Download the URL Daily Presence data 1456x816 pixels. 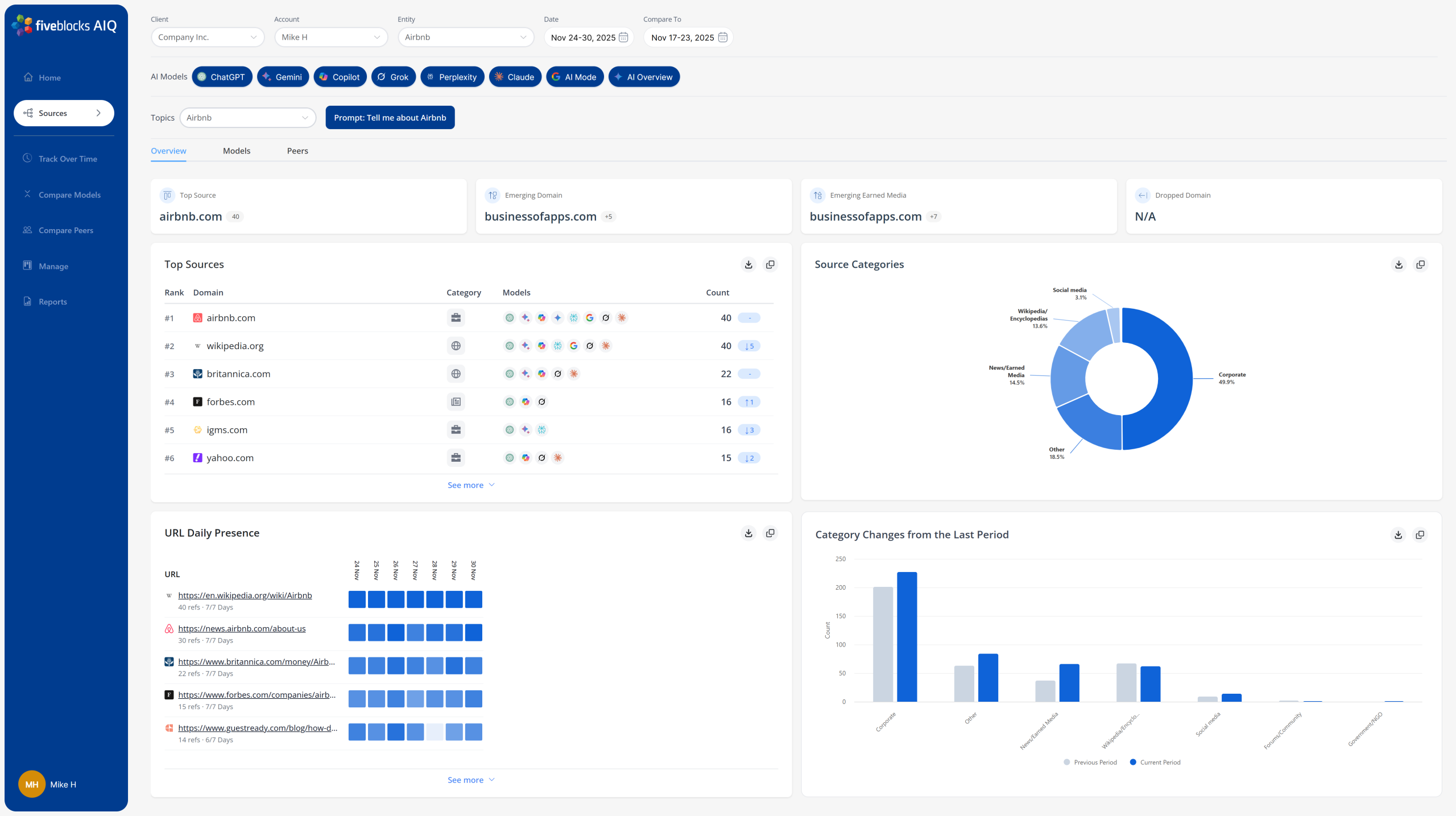[748, 533]
